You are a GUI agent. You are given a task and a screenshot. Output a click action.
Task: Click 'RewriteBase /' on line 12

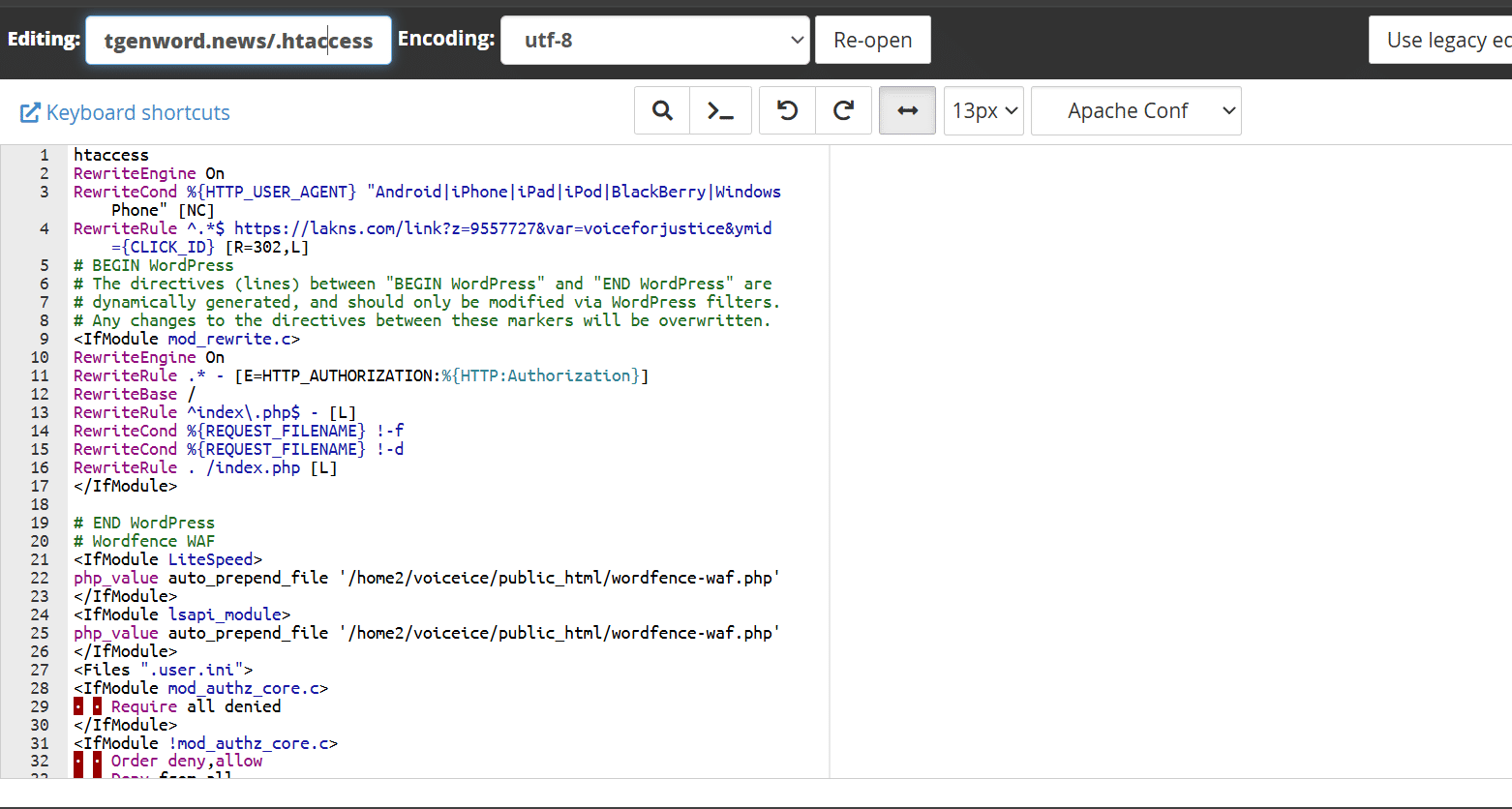tap(135, 394)
